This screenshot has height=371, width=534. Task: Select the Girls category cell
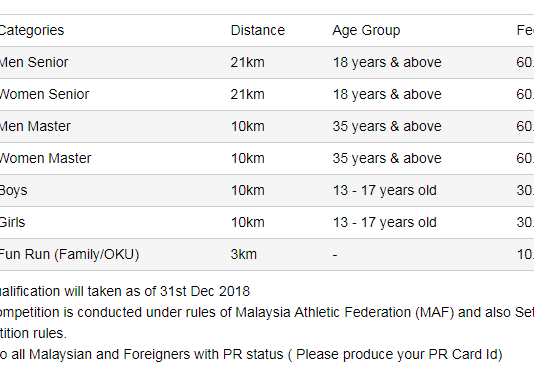pyautogui.click(x=12, y=222)
